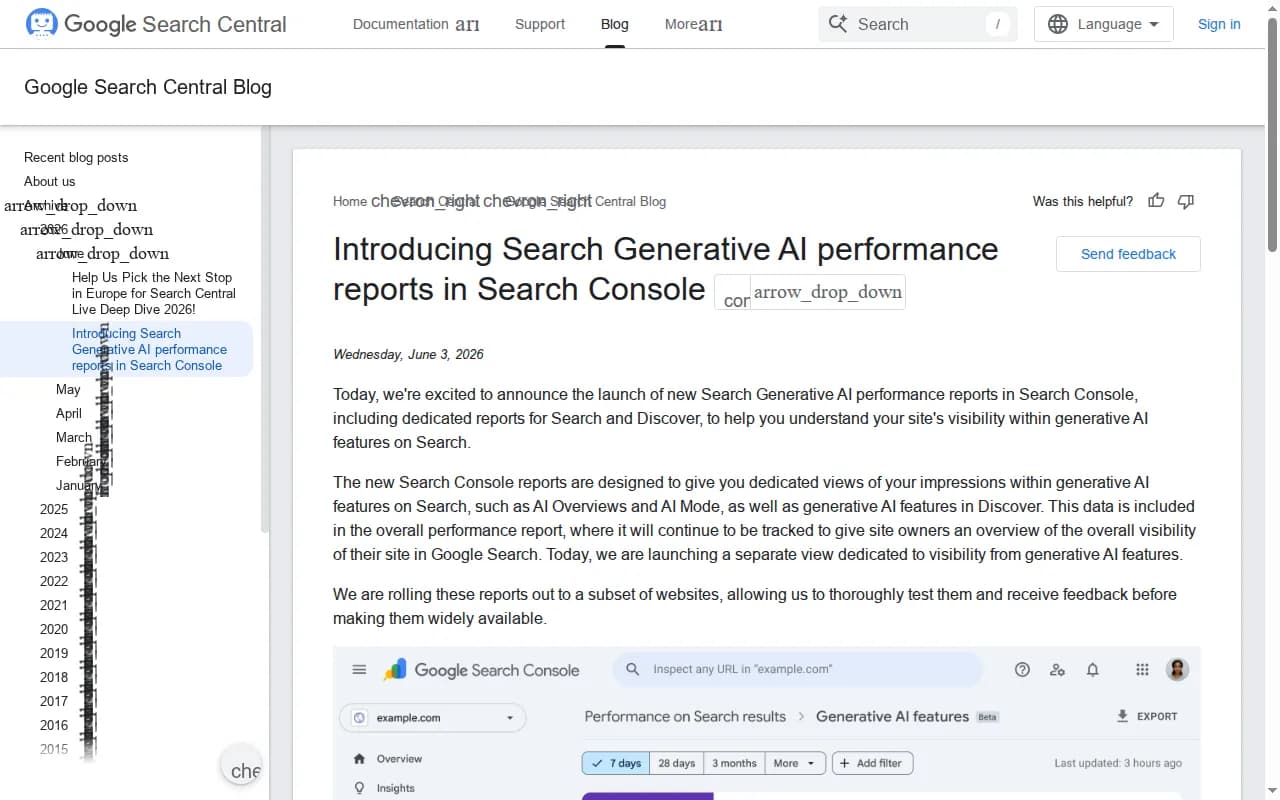Screen dimensions: 1280x800
Task: Open the Language dropdown
Action: pyautogui.click(x=1103, y=24)
